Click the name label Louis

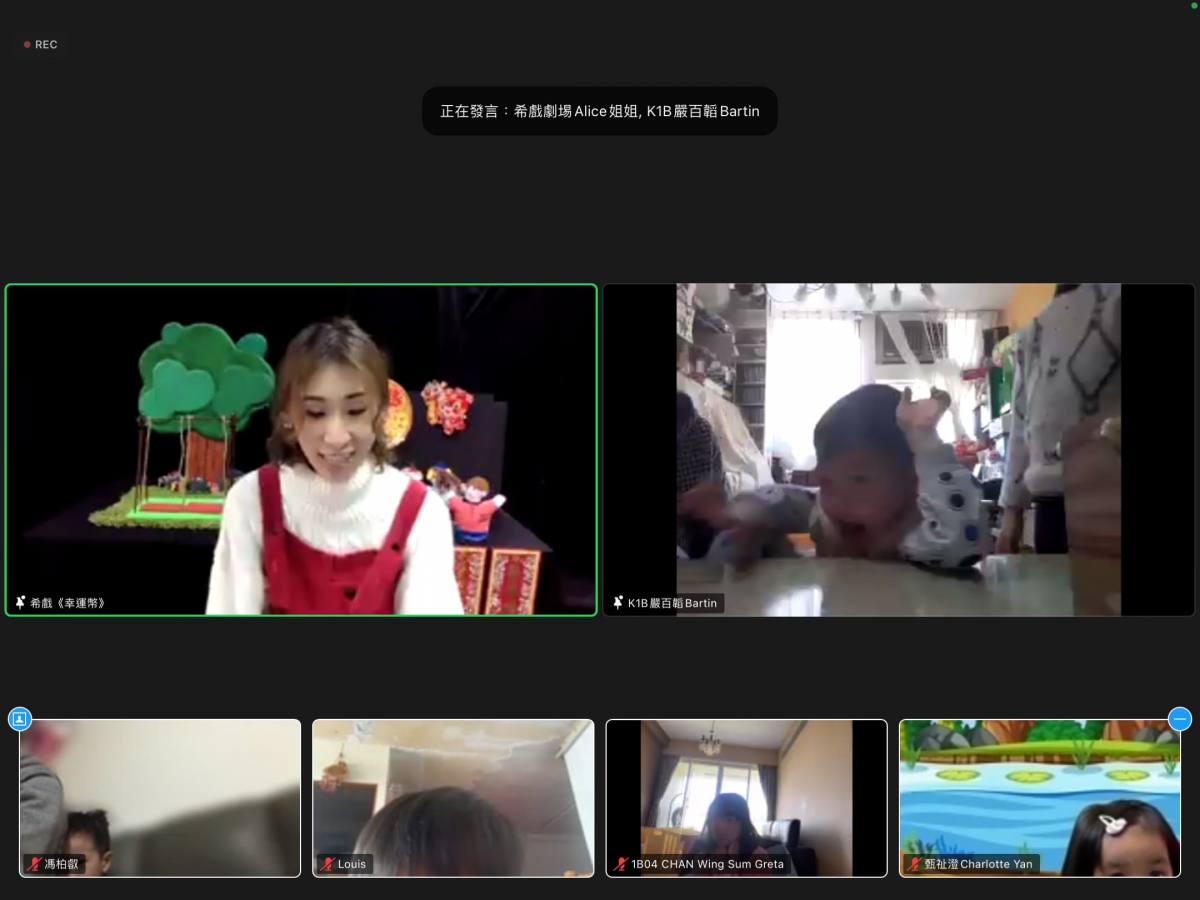[x=352, y=864]
